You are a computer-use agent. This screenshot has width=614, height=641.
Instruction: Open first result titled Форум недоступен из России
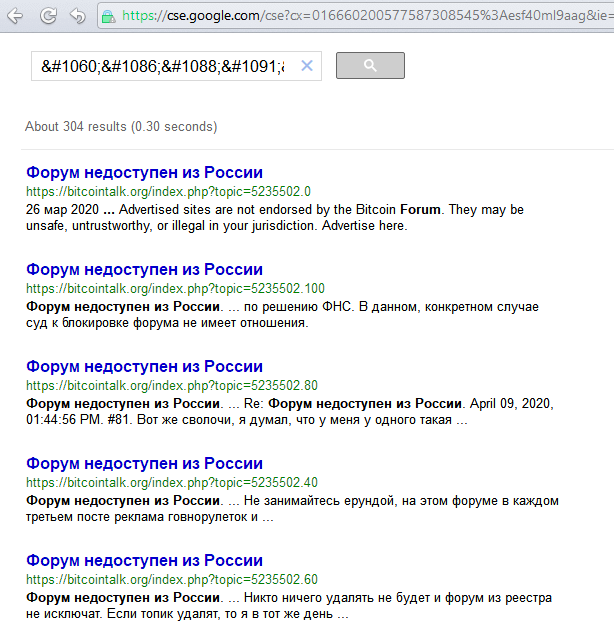tap(144, 173)
